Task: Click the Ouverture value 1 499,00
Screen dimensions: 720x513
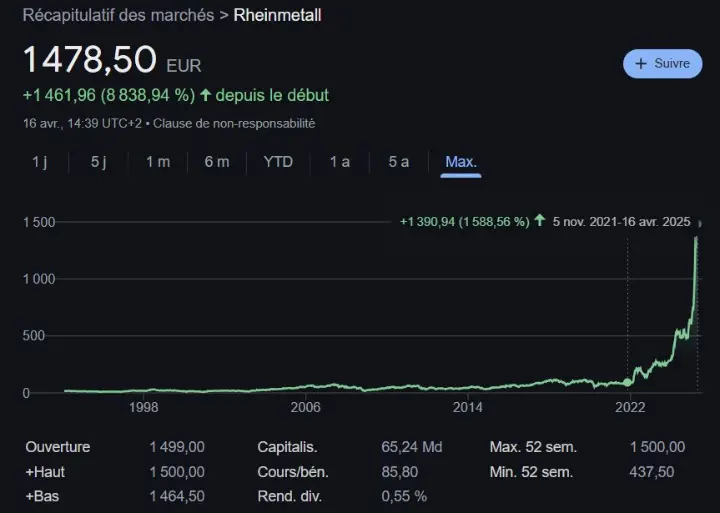Action: (x=177, y=447)
